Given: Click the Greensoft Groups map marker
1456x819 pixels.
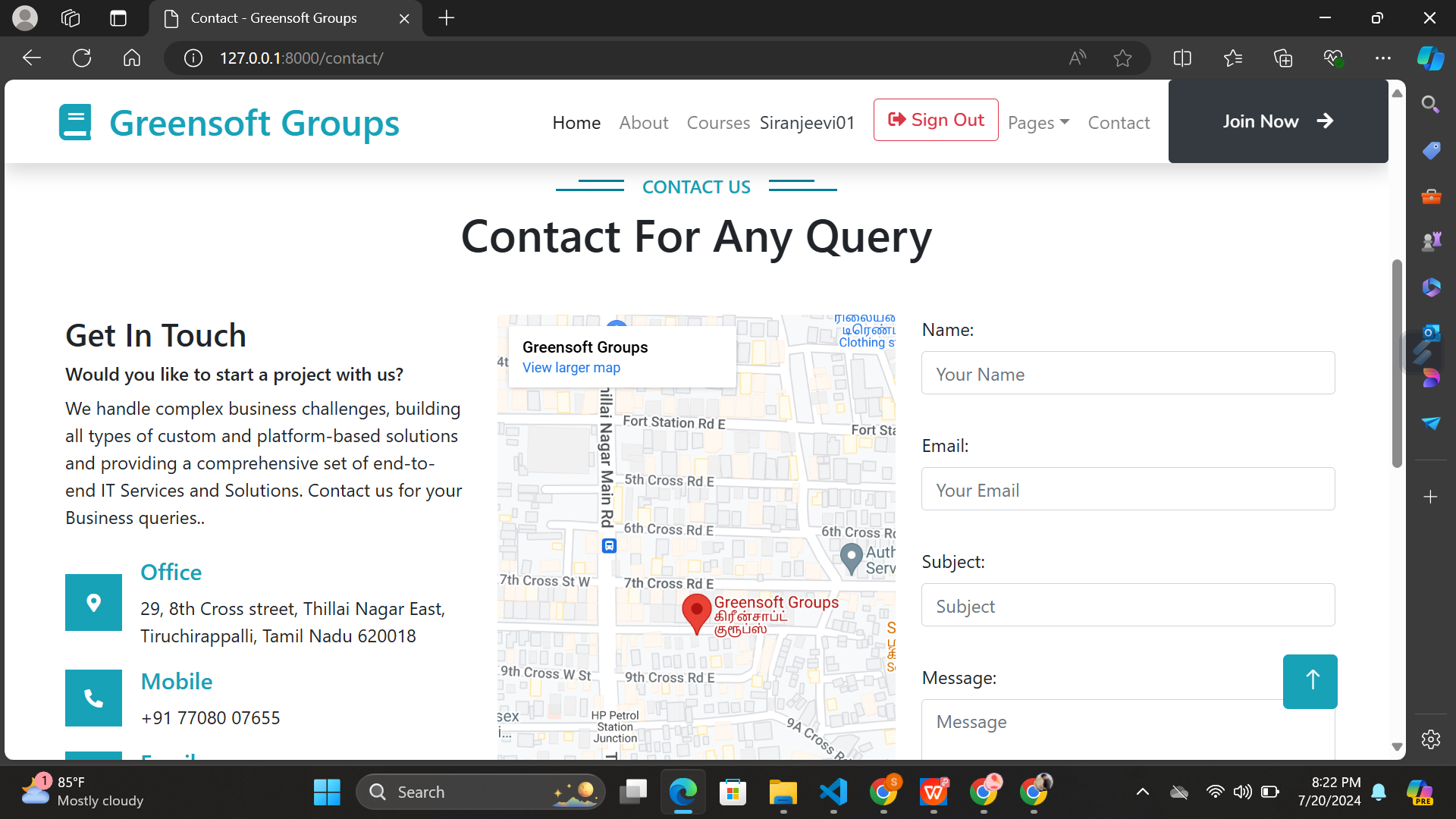Looking at the screenshot, I should point(696,613).
